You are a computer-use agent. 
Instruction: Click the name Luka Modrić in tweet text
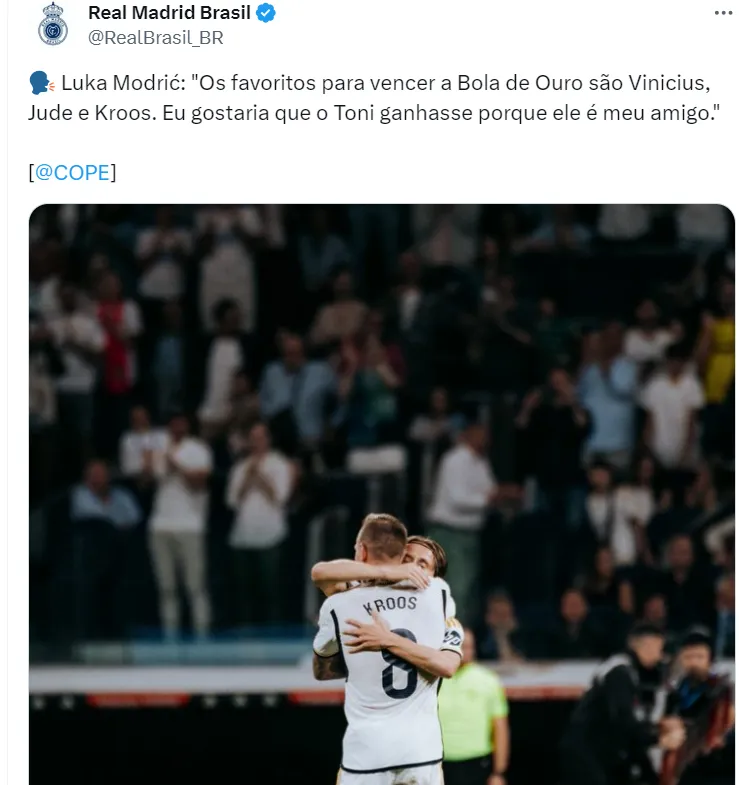point(123,83)
